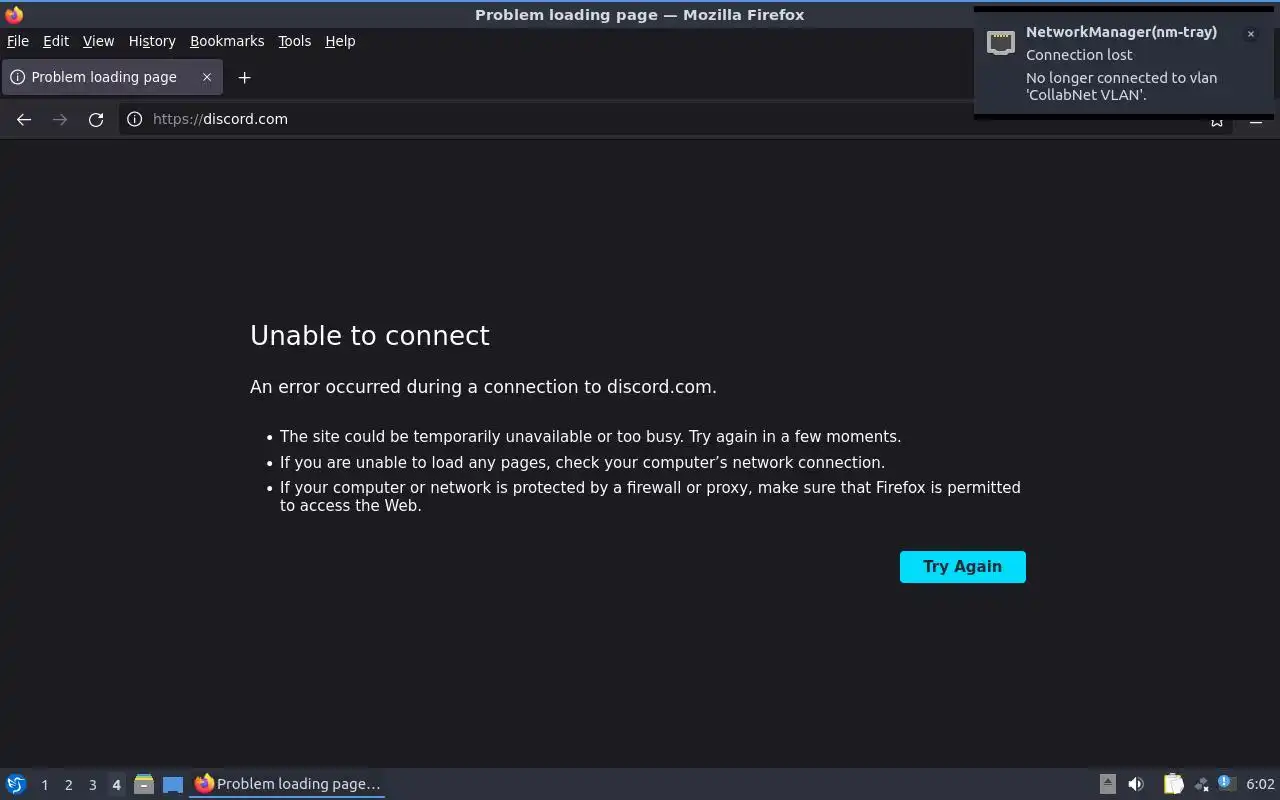Switch to workspace 2
This screenshot has width=1280, height=800.
coord(68,785)
